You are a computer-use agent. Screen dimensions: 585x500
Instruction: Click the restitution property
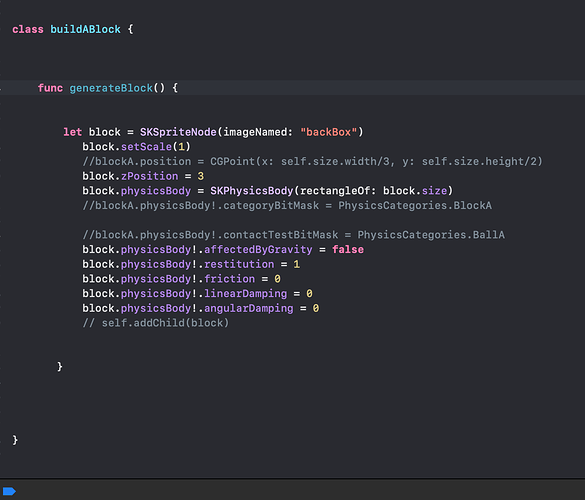[239, 264]
